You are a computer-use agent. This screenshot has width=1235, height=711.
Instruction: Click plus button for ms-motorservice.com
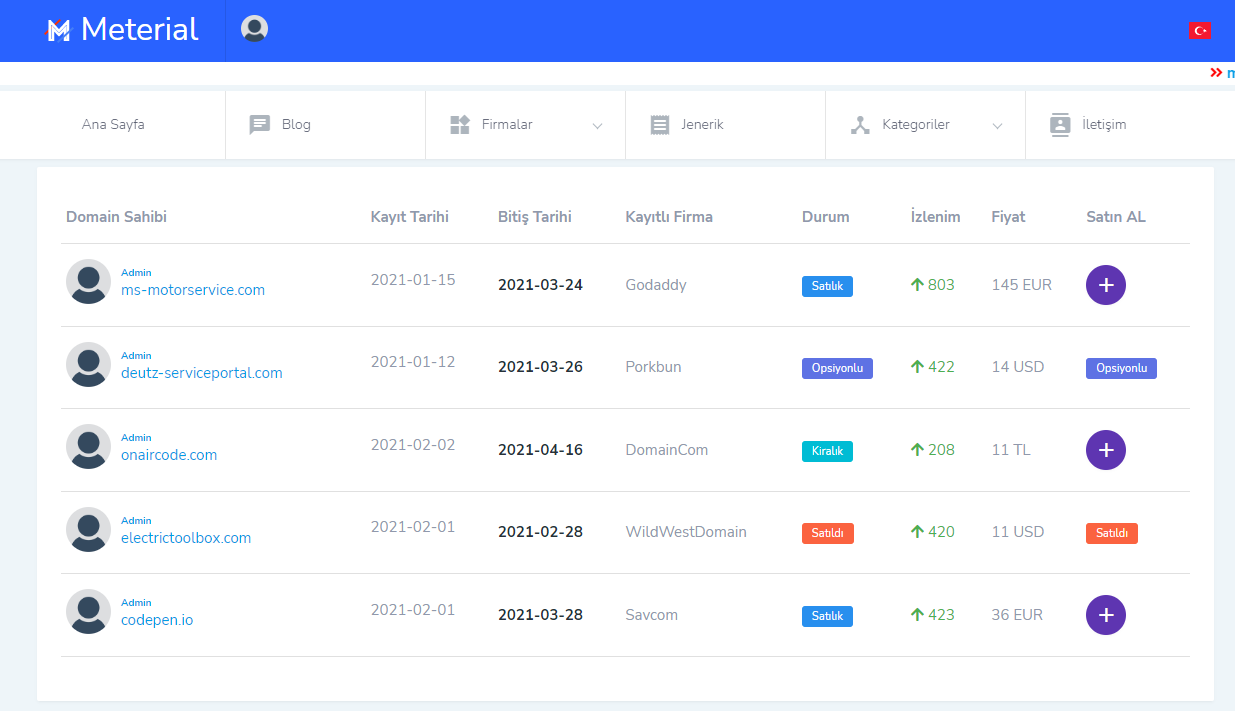(x=1106, y=285)
